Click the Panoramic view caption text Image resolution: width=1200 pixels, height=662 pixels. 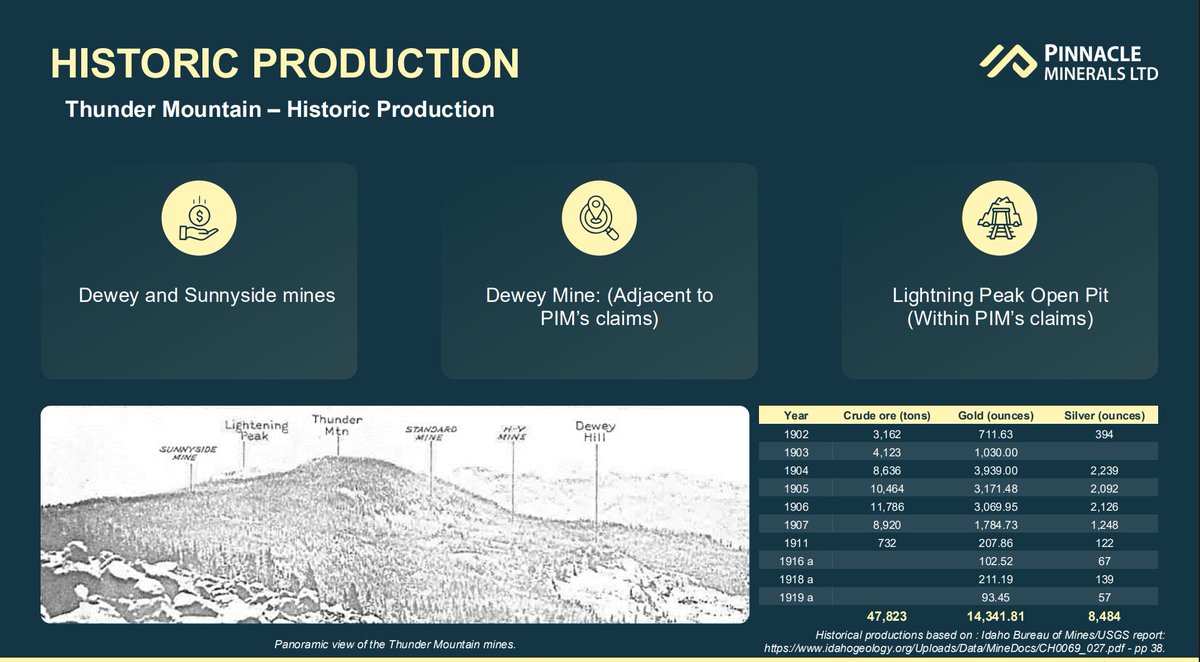click(x=395, y=644)
